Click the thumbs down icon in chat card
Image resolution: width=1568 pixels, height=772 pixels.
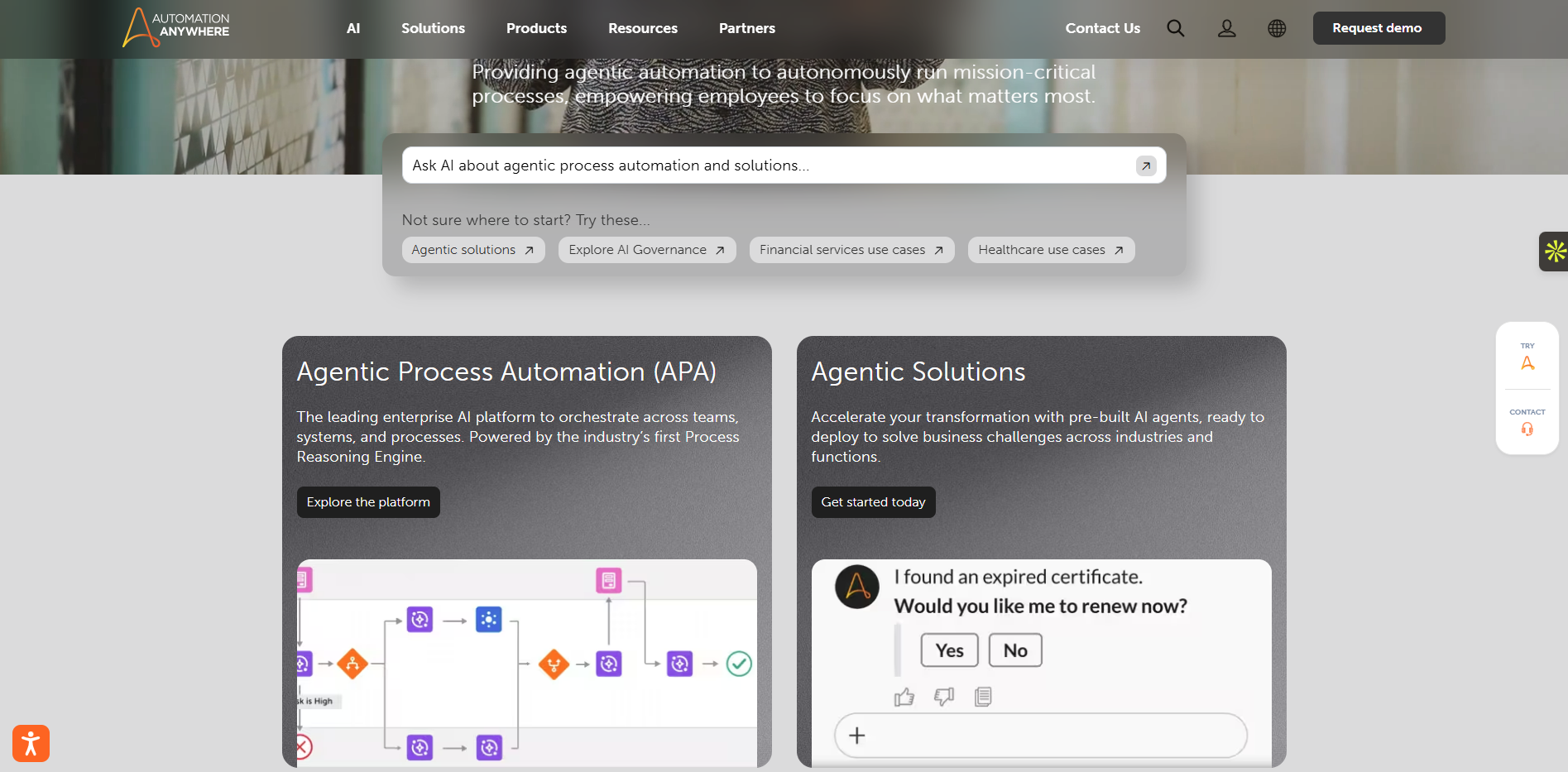(943, 696)
